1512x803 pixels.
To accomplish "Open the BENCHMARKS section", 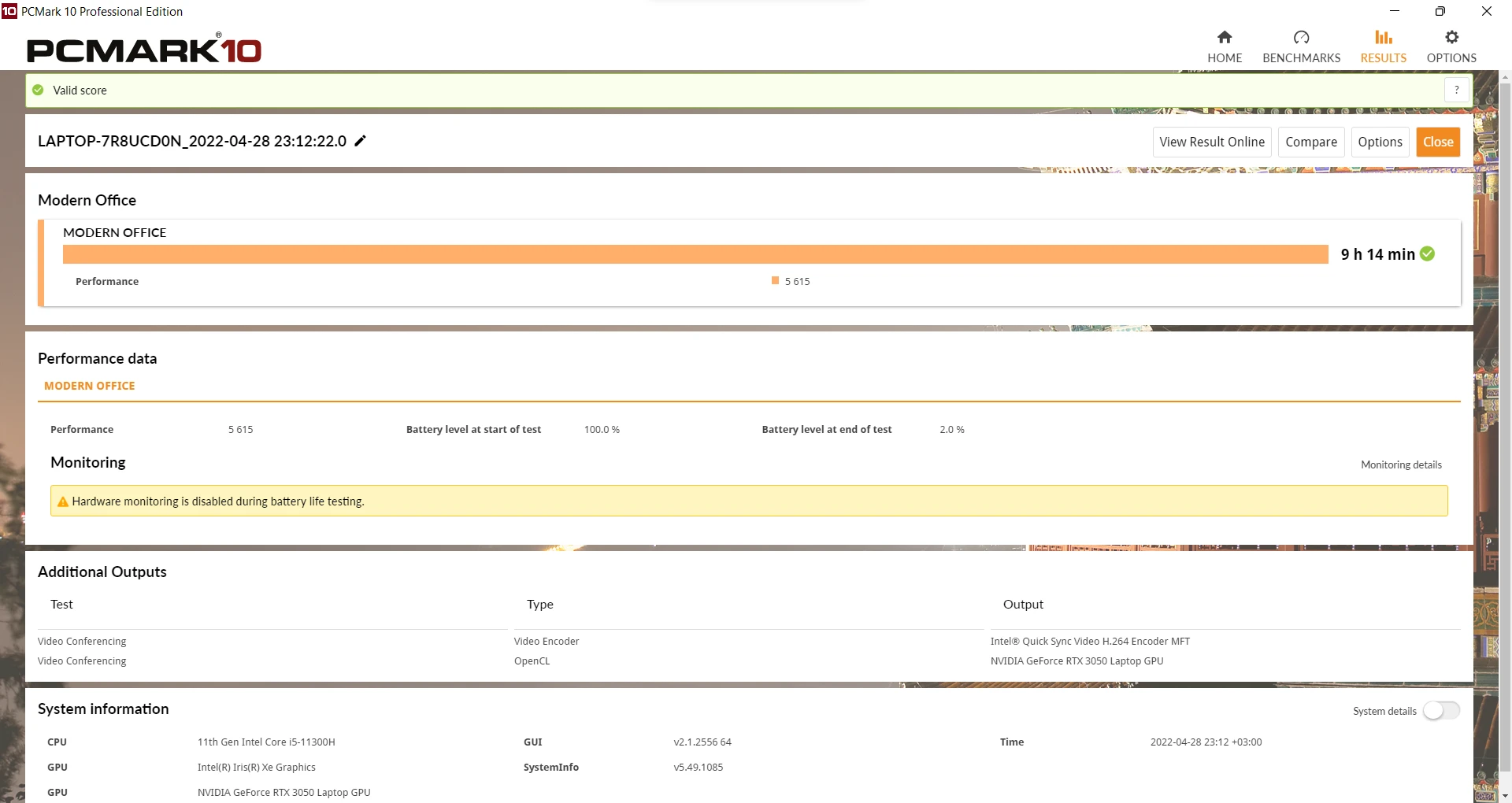I will (1301, 47).
